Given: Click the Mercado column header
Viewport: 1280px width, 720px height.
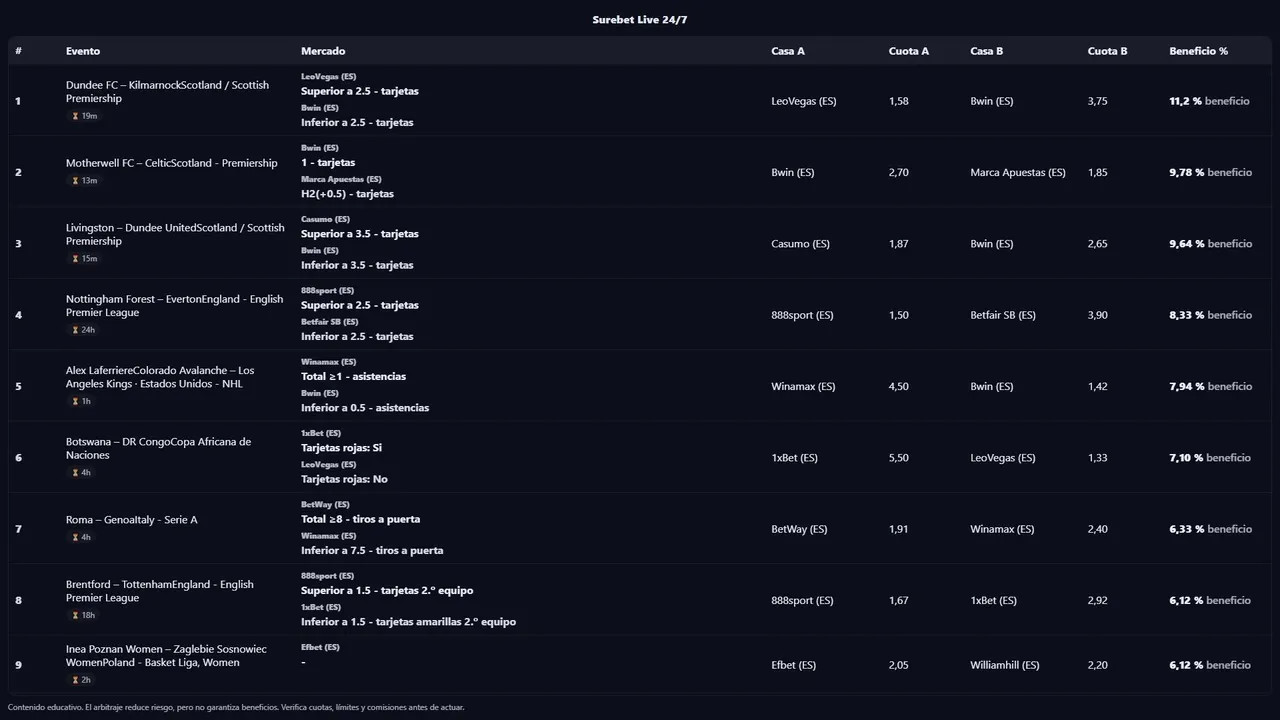Looking at the screenshot, I should click(x=323, y=51).
